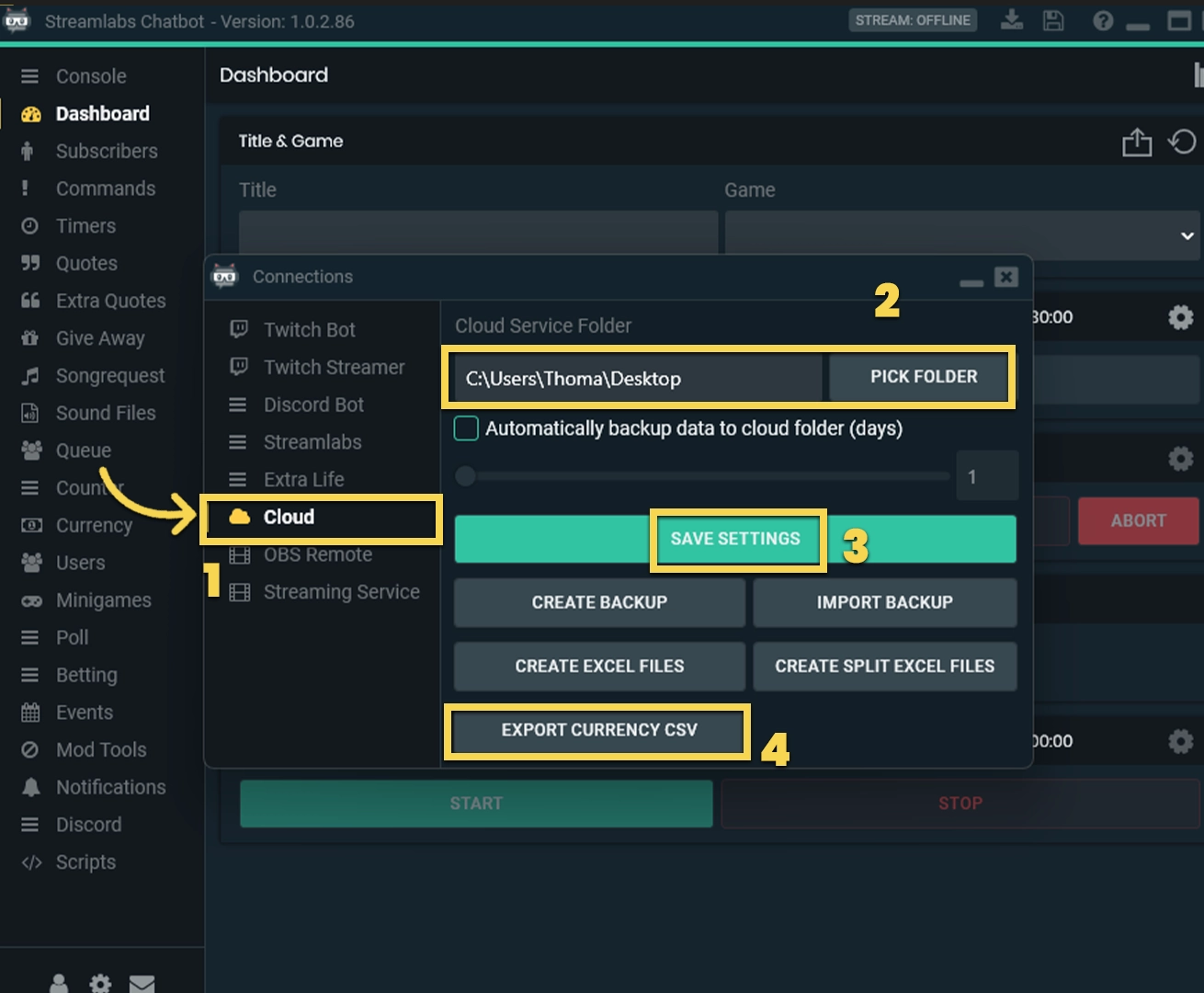Open settings gear at sidebar bottom
This screenshot has height=993, width=1204.
click(100, 984)
